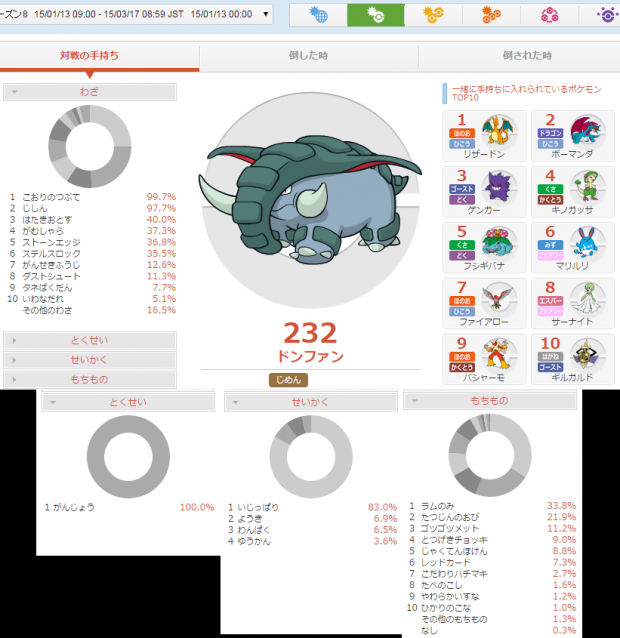Viewport: 620px width, 638px height.
Task: Click item やわらかいすな row
Action: [x=492, y=596]
